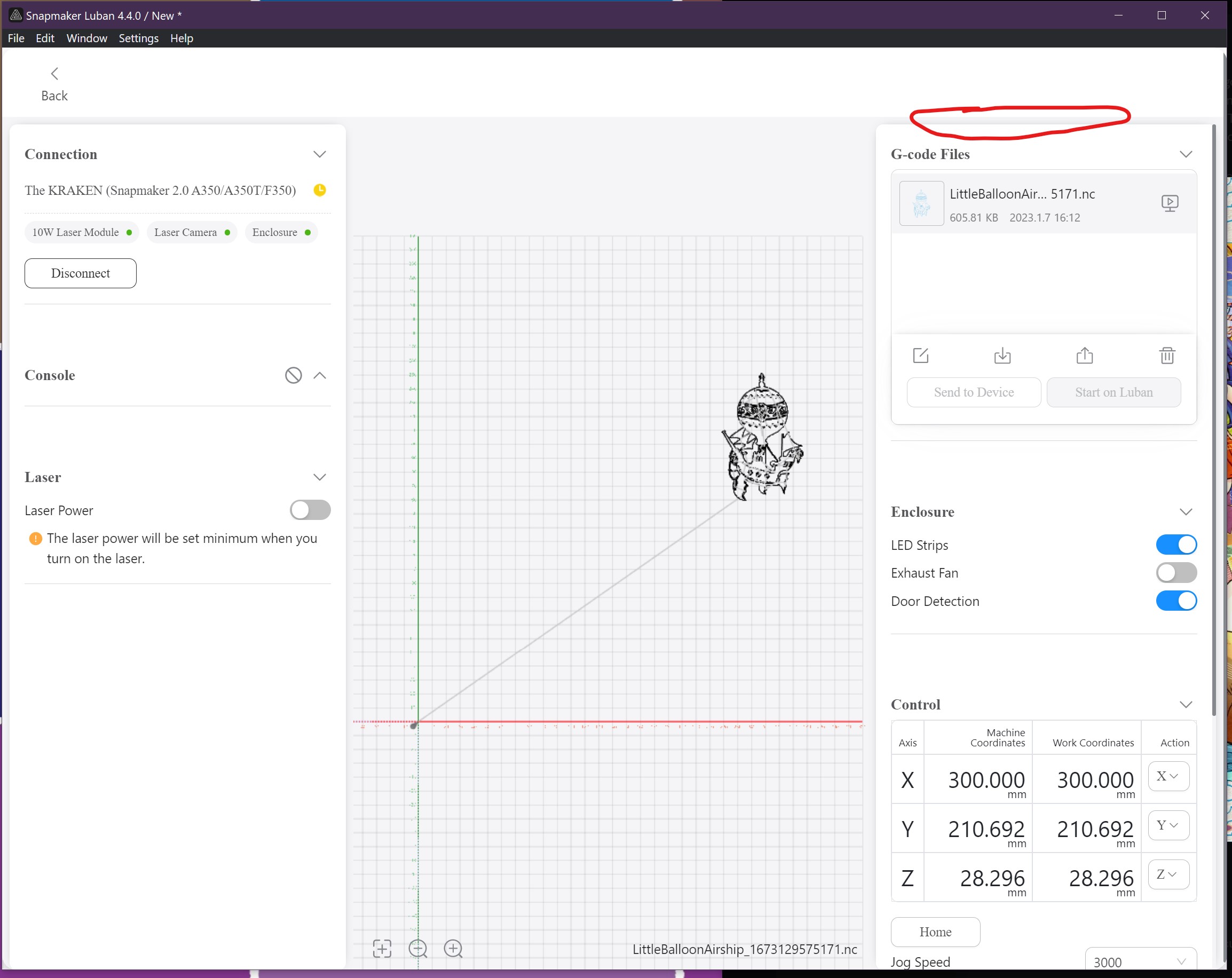This screenshot has width=1232, height=978.
Task: Turn off LED Strips
Action: pyautogui.click(x=1175, y=544)
